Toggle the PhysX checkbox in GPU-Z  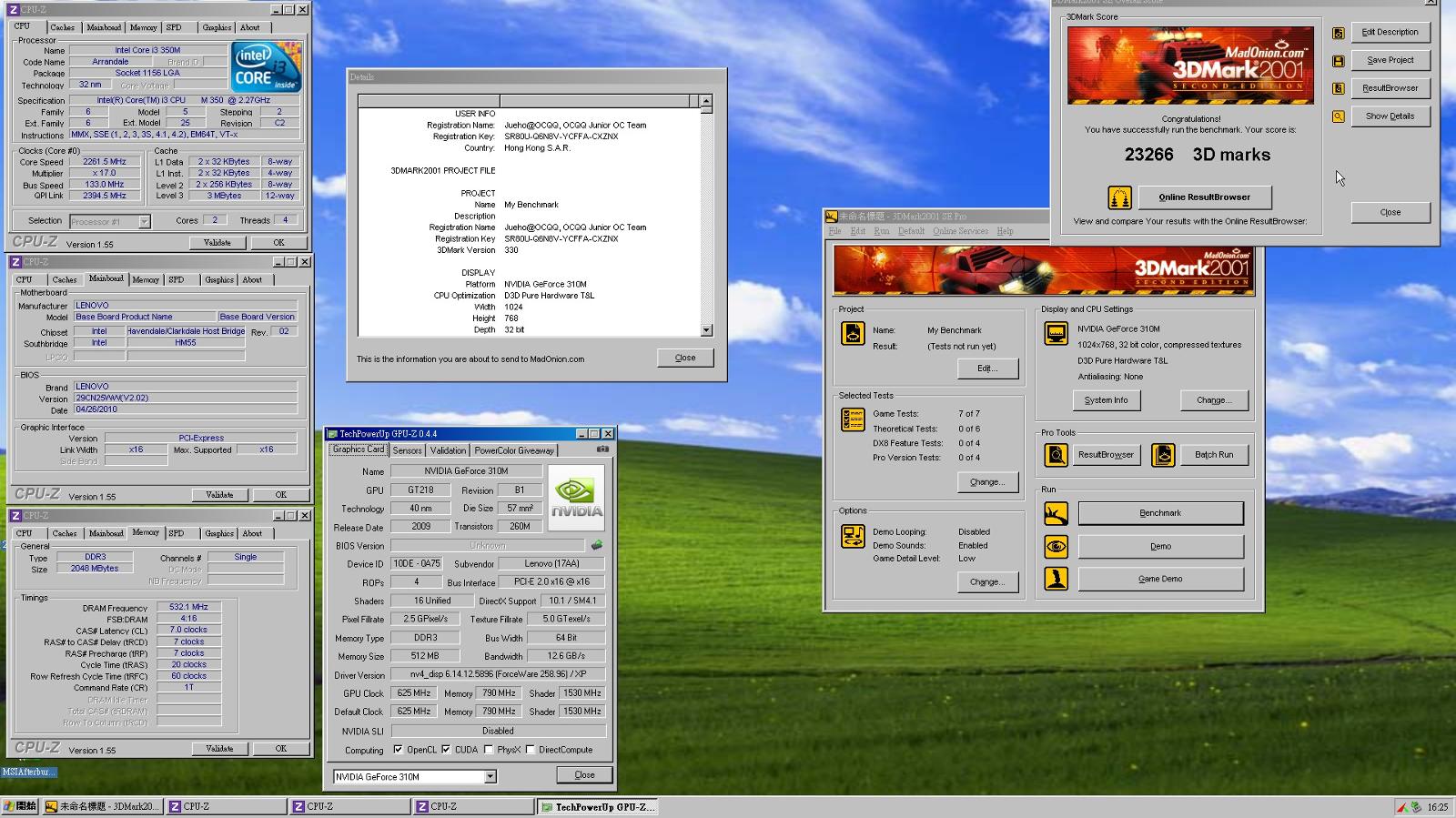point(489,750)
